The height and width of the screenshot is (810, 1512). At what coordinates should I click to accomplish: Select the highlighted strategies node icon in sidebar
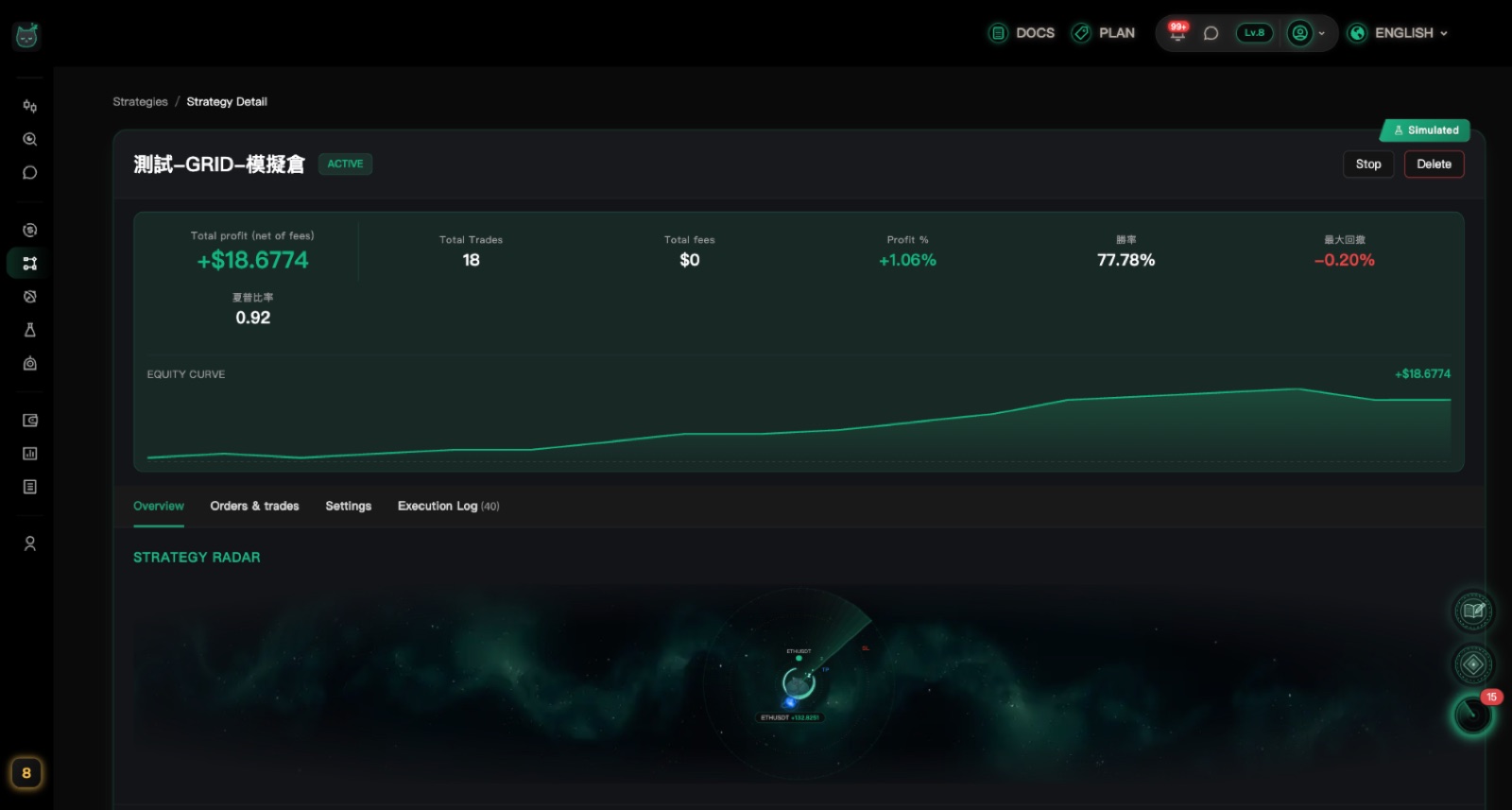(x=30, y=264)
